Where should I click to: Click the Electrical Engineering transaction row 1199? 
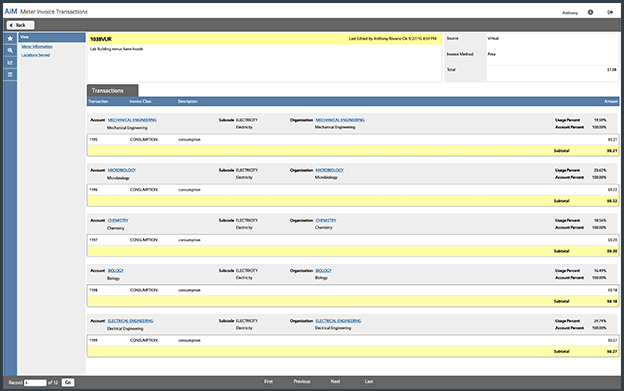click(353, 340)
